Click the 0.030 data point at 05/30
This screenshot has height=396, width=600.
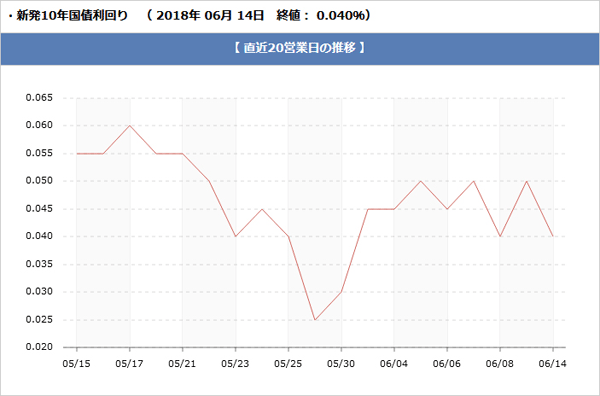[x=341, y=292]
